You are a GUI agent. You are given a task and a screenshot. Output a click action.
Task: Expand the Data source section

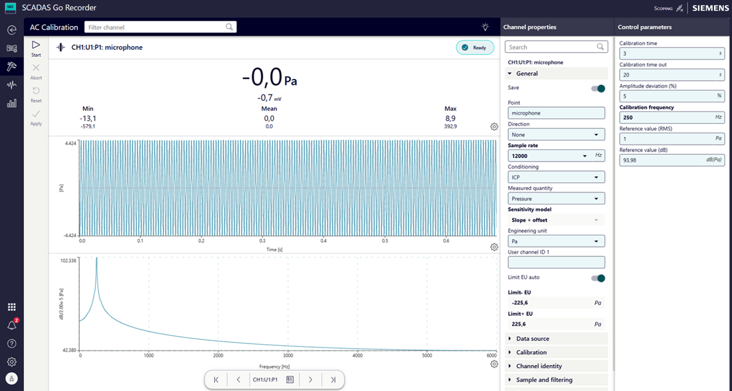pos(556,339)
